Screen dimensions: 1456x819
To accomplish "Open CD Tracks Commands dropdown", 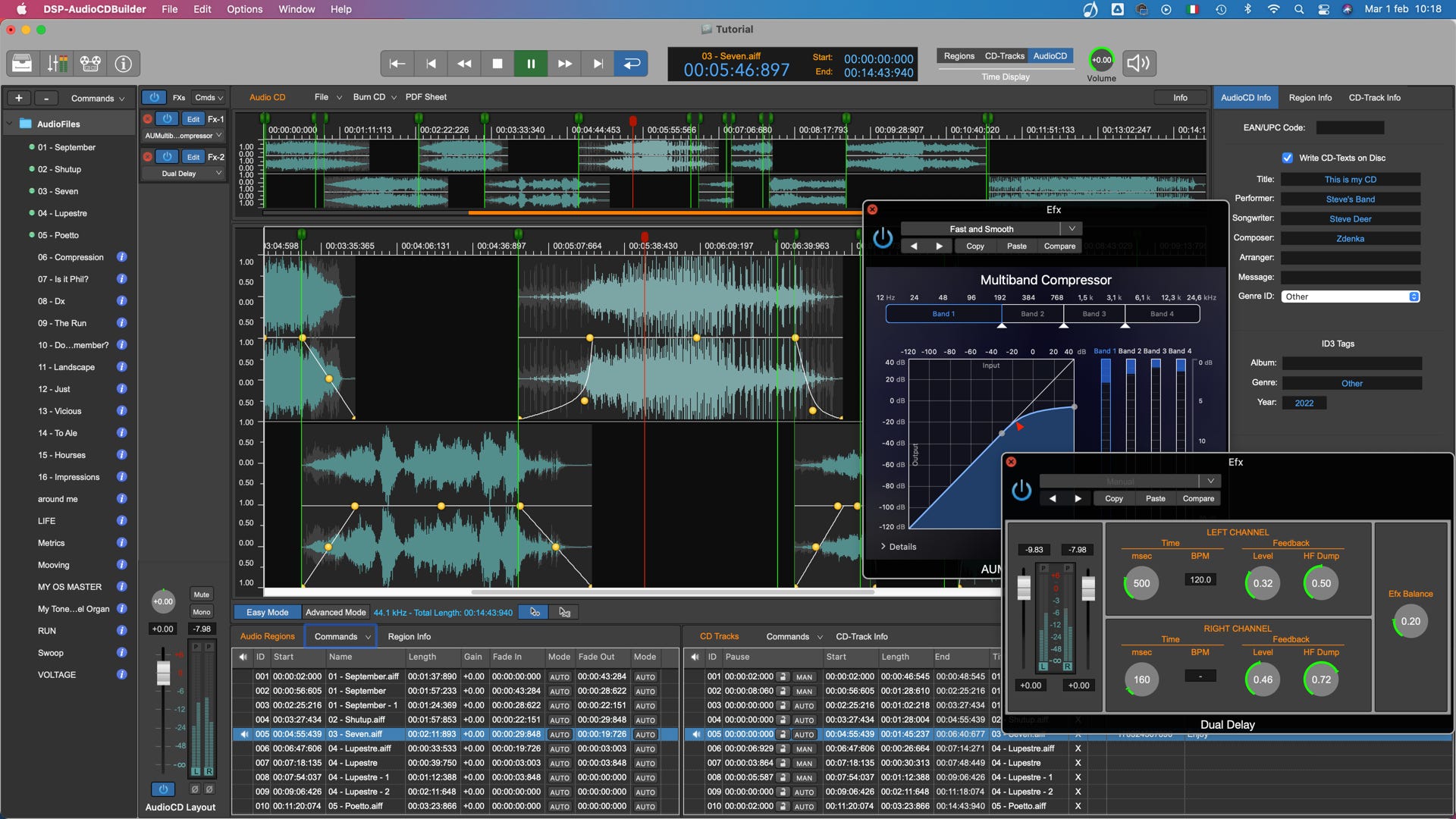I will click(x=793, y=637).
